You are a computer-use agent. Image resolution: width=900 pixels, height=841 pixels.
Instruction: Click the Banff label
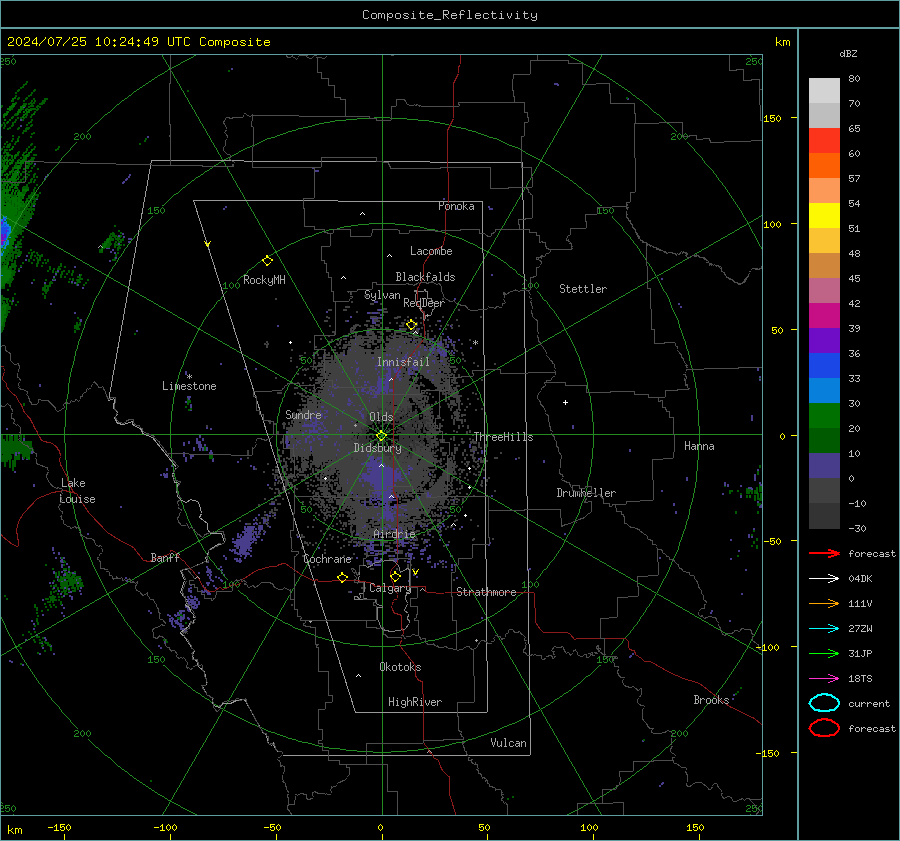pos(165,557)
